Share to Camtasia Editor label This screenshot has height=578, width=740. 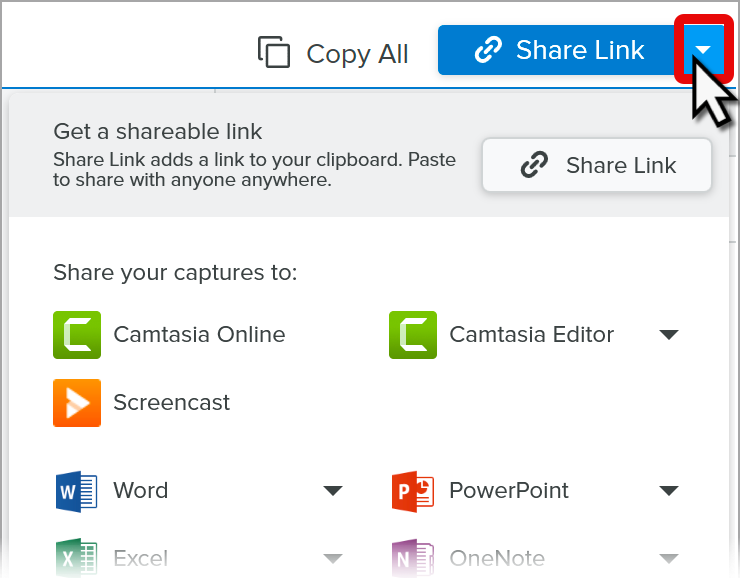tap(531, 335)
